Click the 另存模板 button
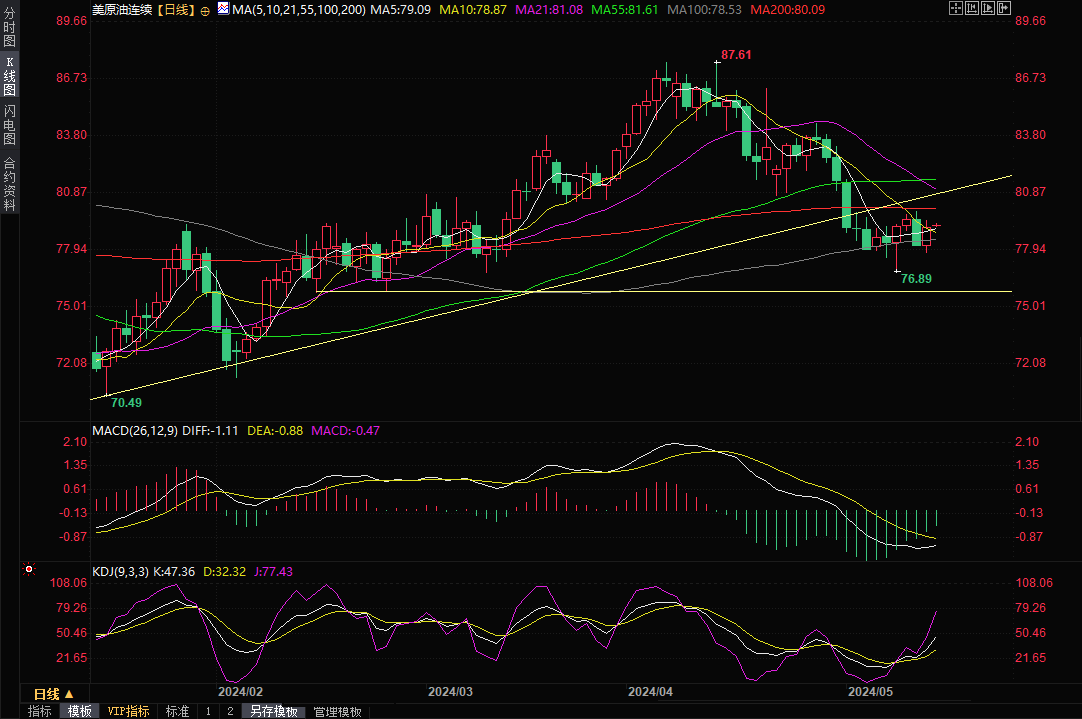The width and height of the screenshot is (1082, 719). pos(274,711)
